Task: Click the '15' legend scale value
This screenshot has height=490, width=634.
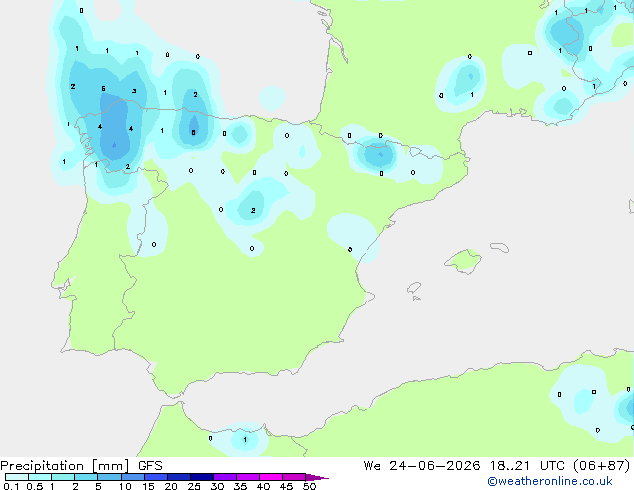Action: tap(148, 486)
